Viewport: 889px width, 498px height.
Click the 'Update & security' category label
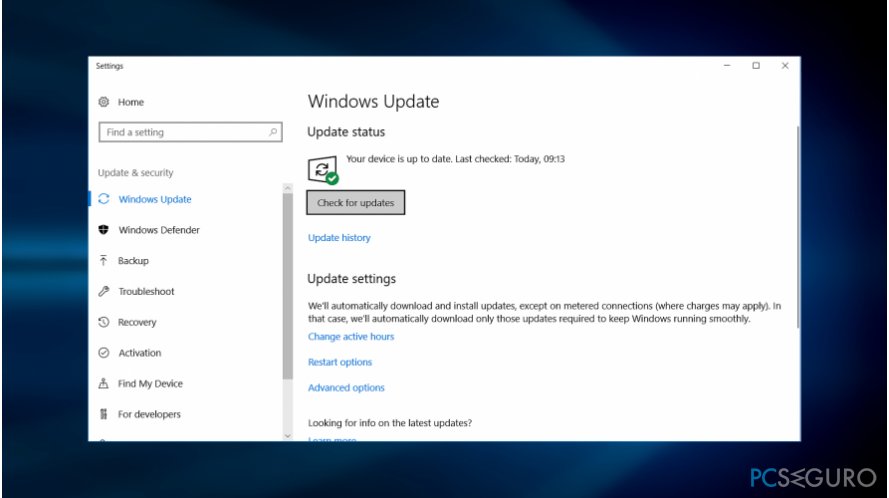point(136,172)
